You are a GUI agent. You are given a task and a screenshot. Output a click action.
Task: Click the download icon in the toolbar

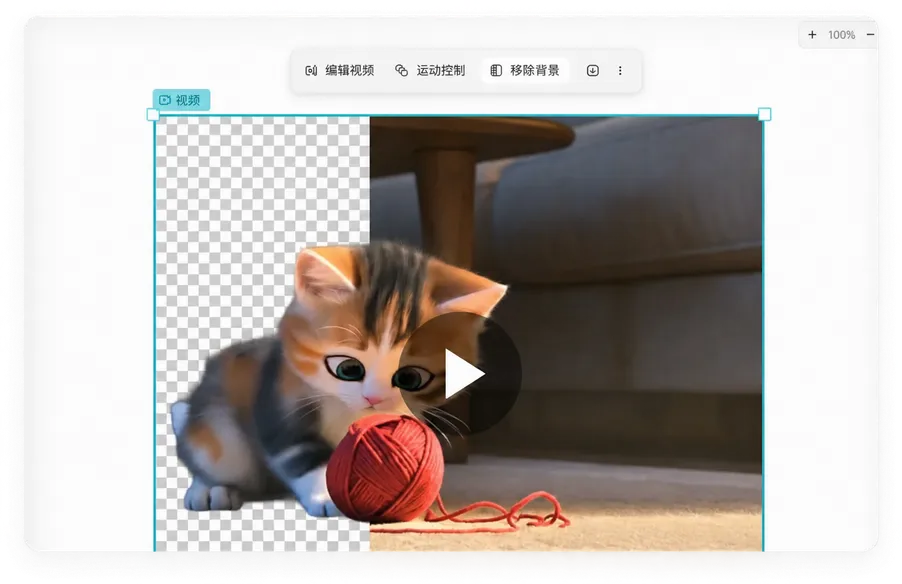pos(593,71)
